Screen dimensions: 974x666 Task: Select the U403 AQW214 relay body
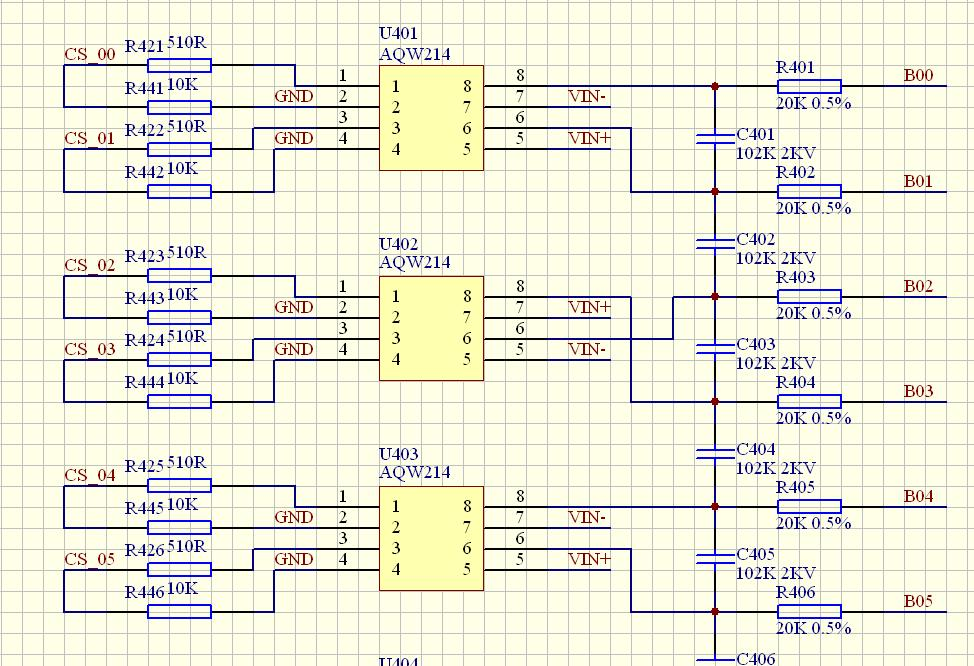[431, 538]
